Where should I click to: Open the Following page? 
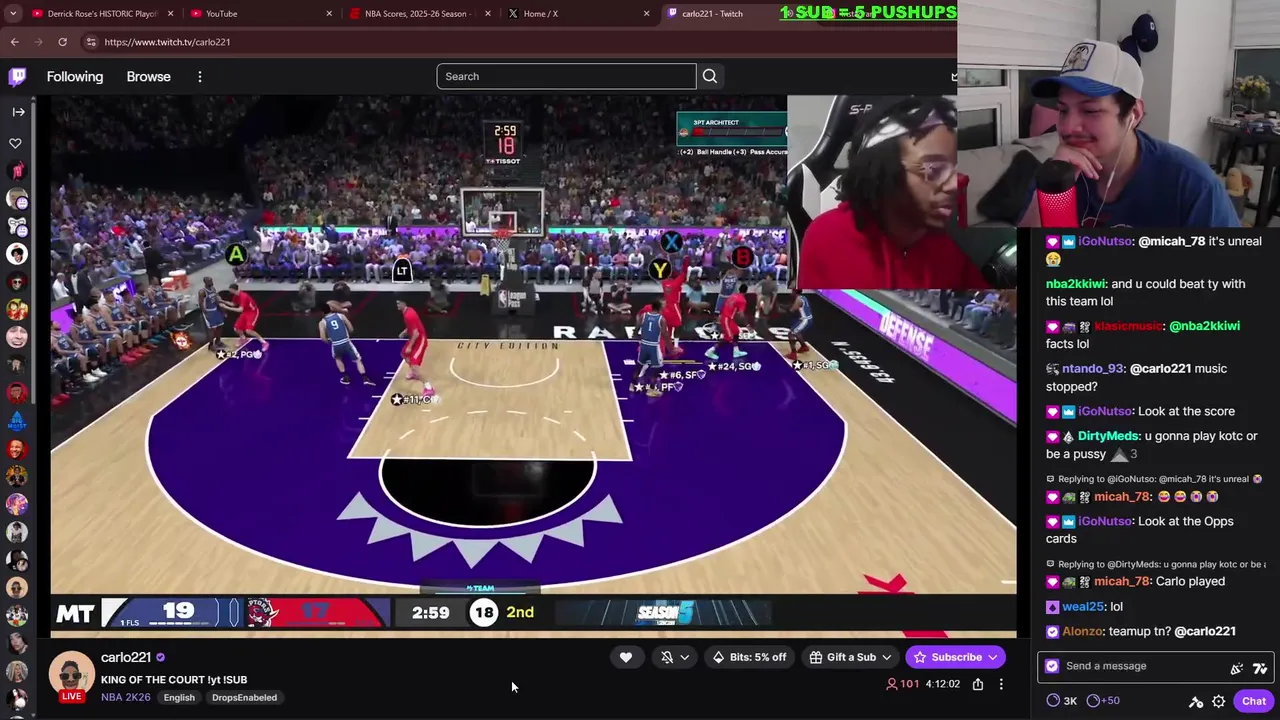pos(75,77)
